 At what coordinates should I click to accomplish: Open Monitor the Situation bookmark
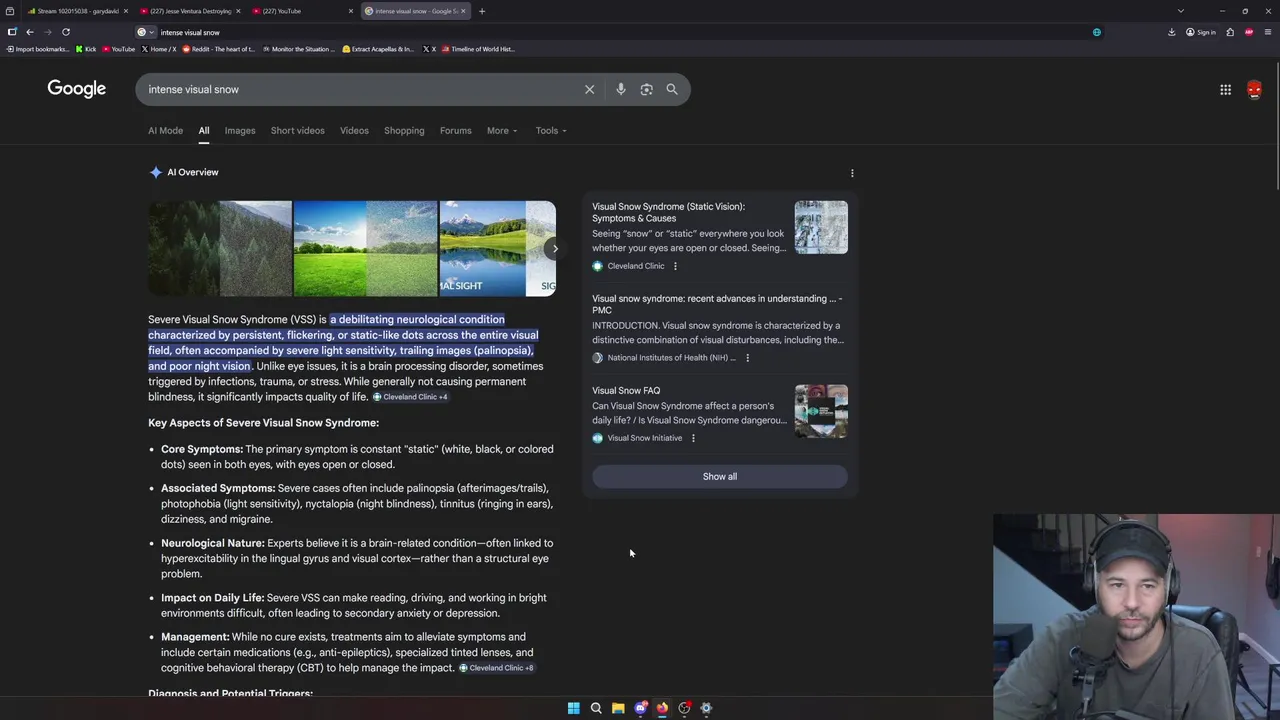[299, 49]
